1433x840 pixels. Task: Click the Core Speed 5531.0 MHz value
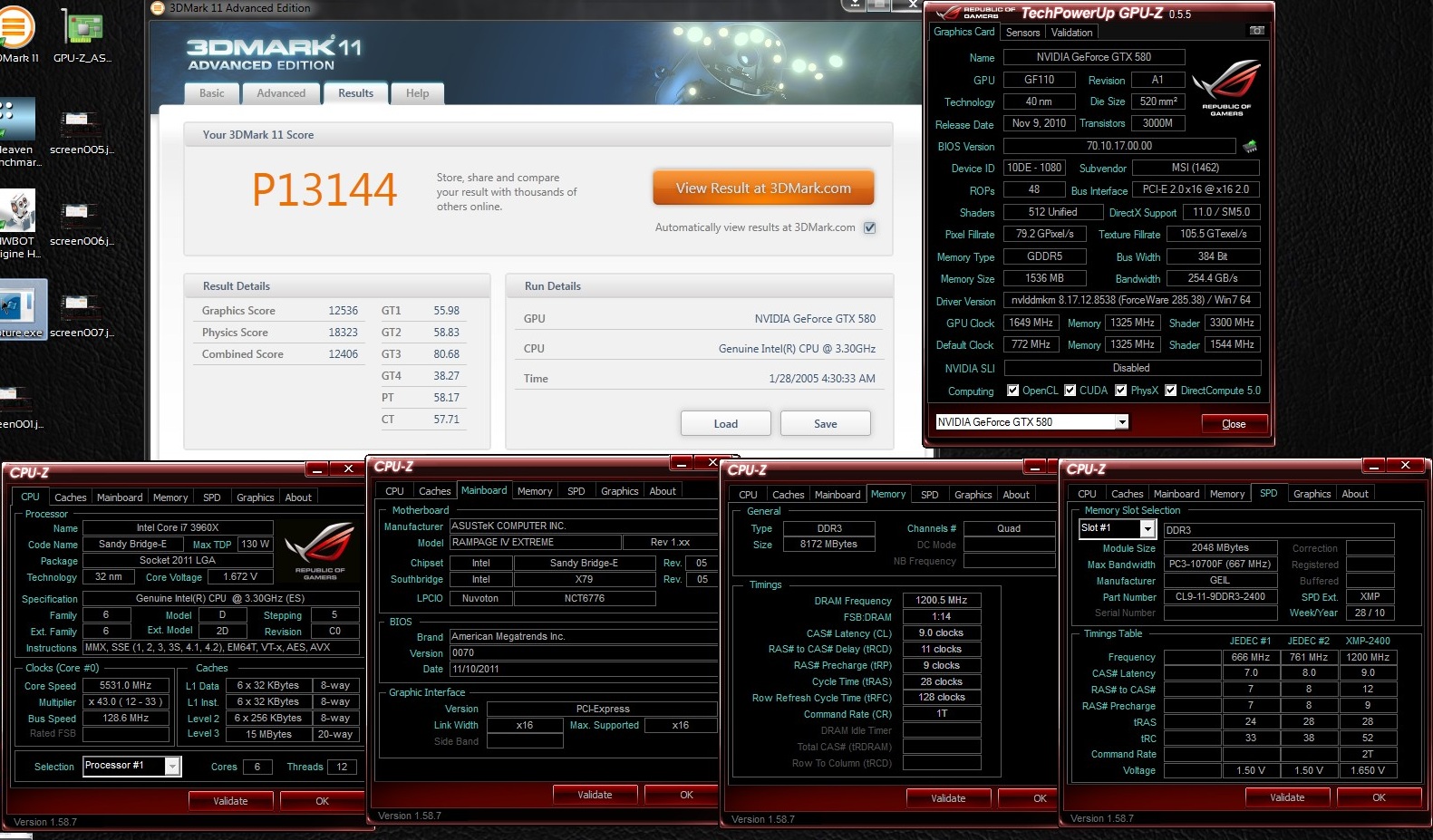[x=126, y=686]
